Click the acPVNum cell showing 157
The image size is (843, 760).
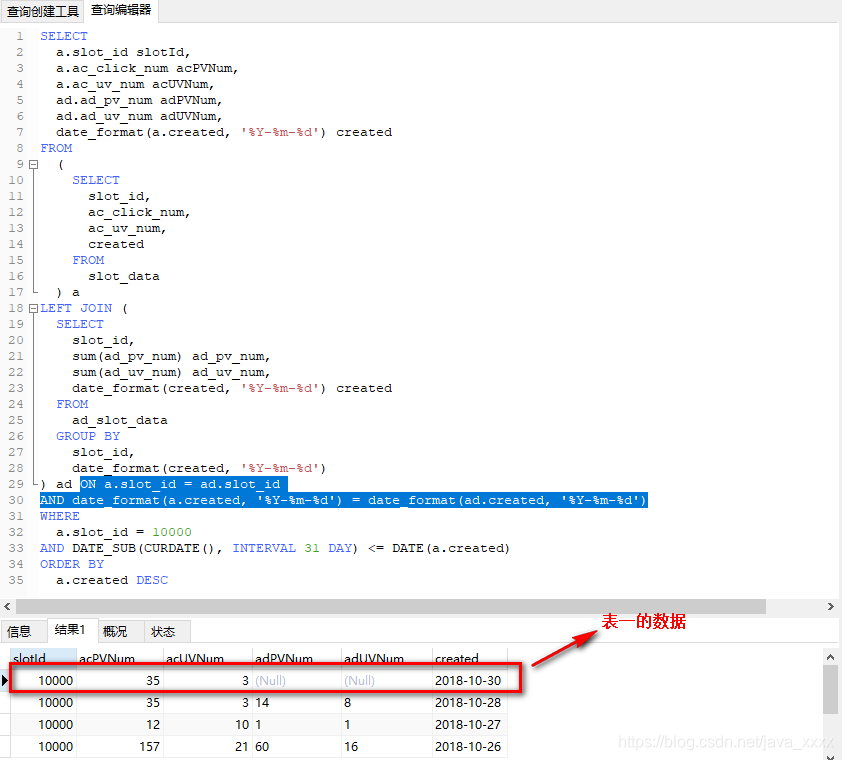coord(120,747)
